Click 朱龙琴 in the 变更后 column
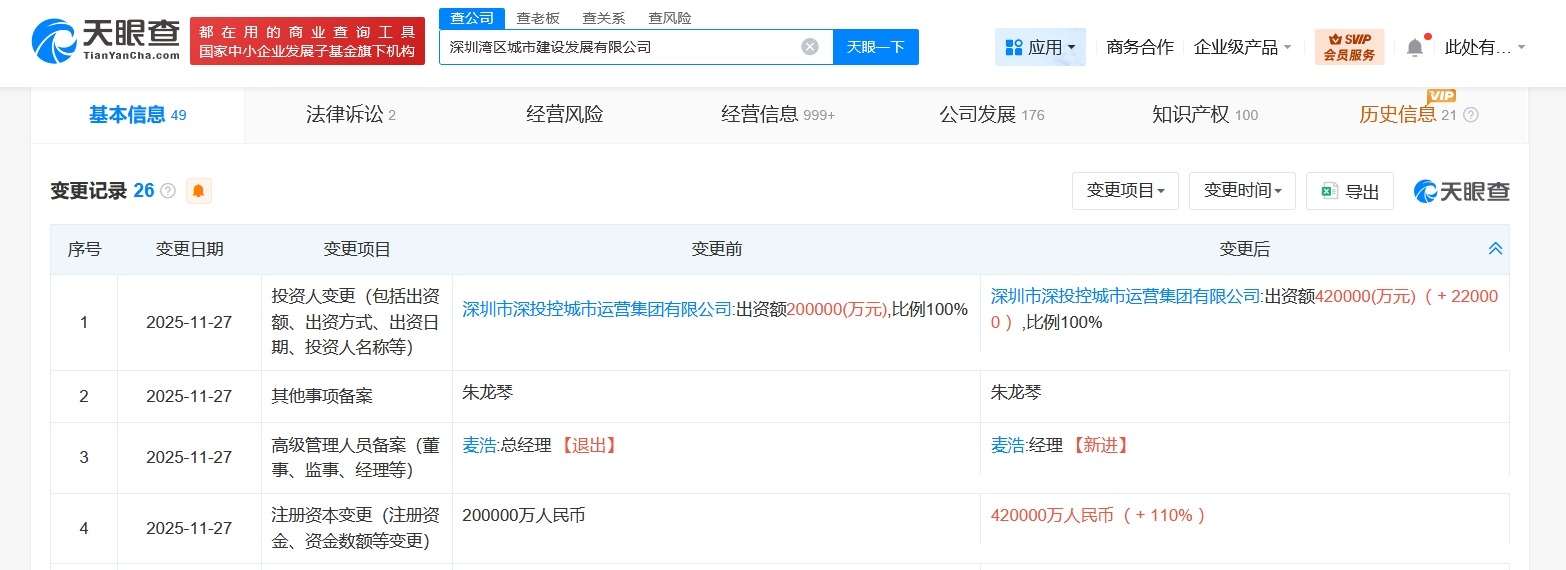This screenshot has height=570, width=1566. coord(1016,393)
